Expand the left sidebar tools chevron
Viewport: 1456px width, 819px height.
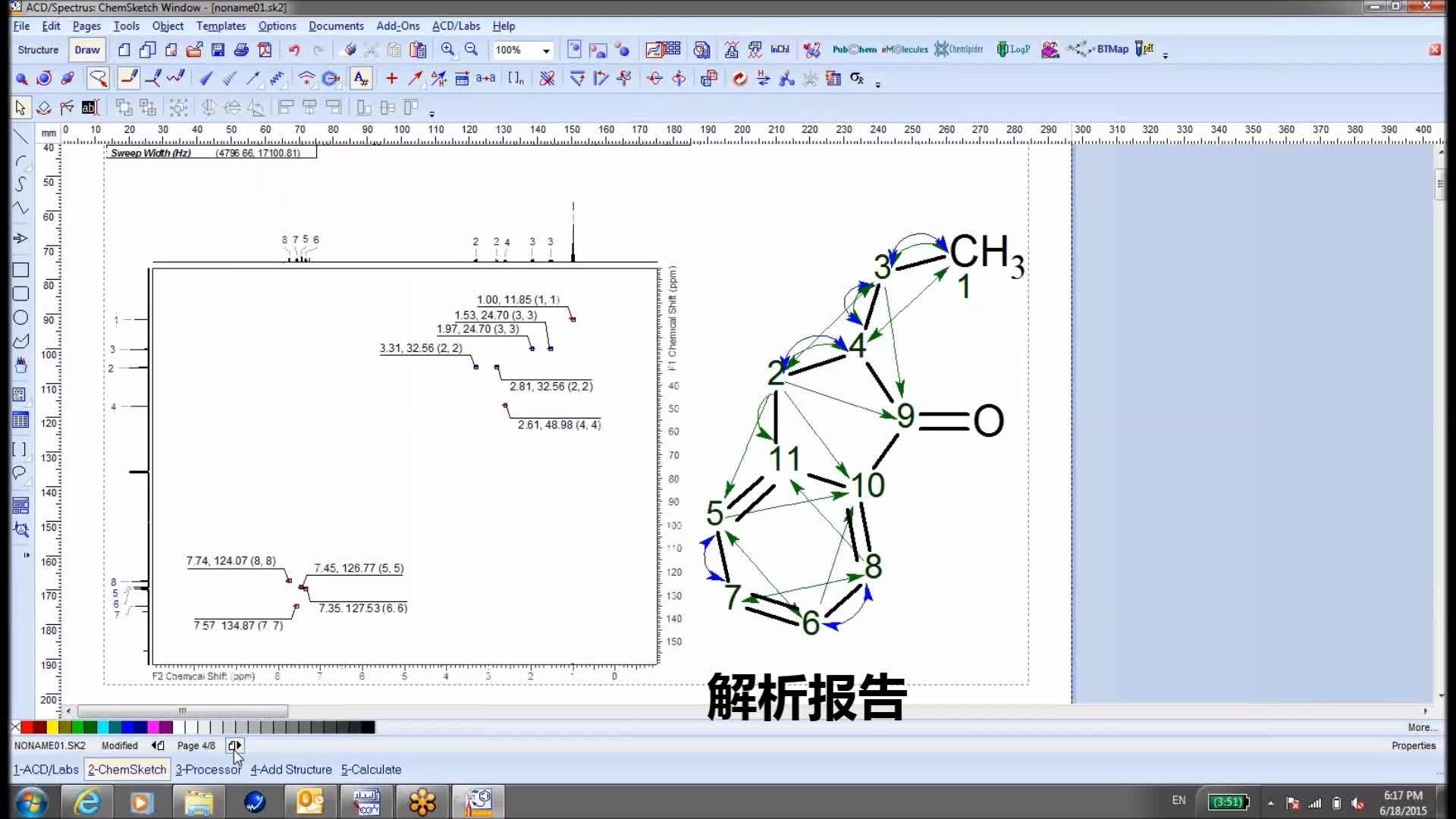click(26, 555)
